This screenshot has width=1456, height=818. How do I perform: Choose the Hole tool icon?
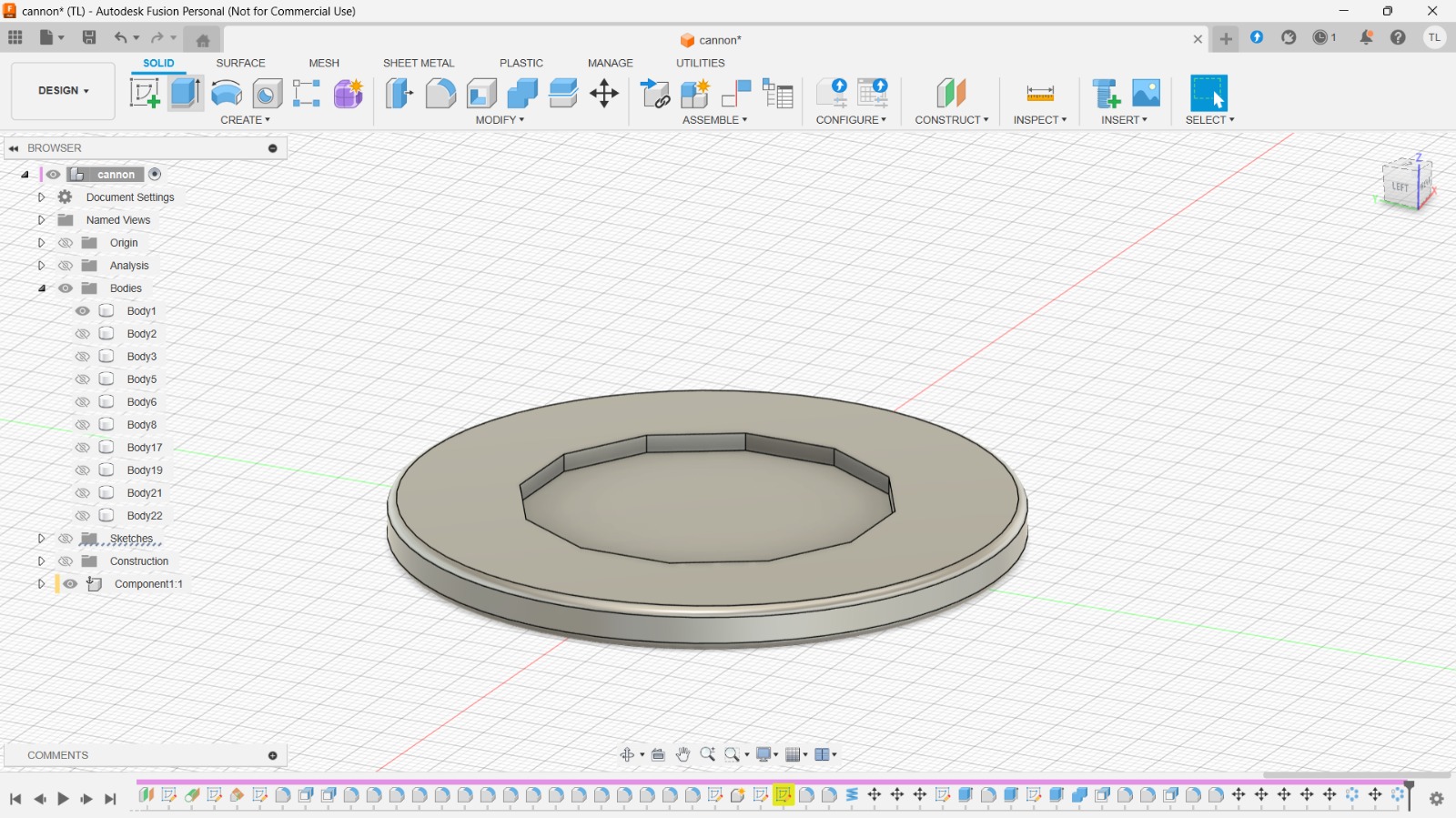[268, 94]
